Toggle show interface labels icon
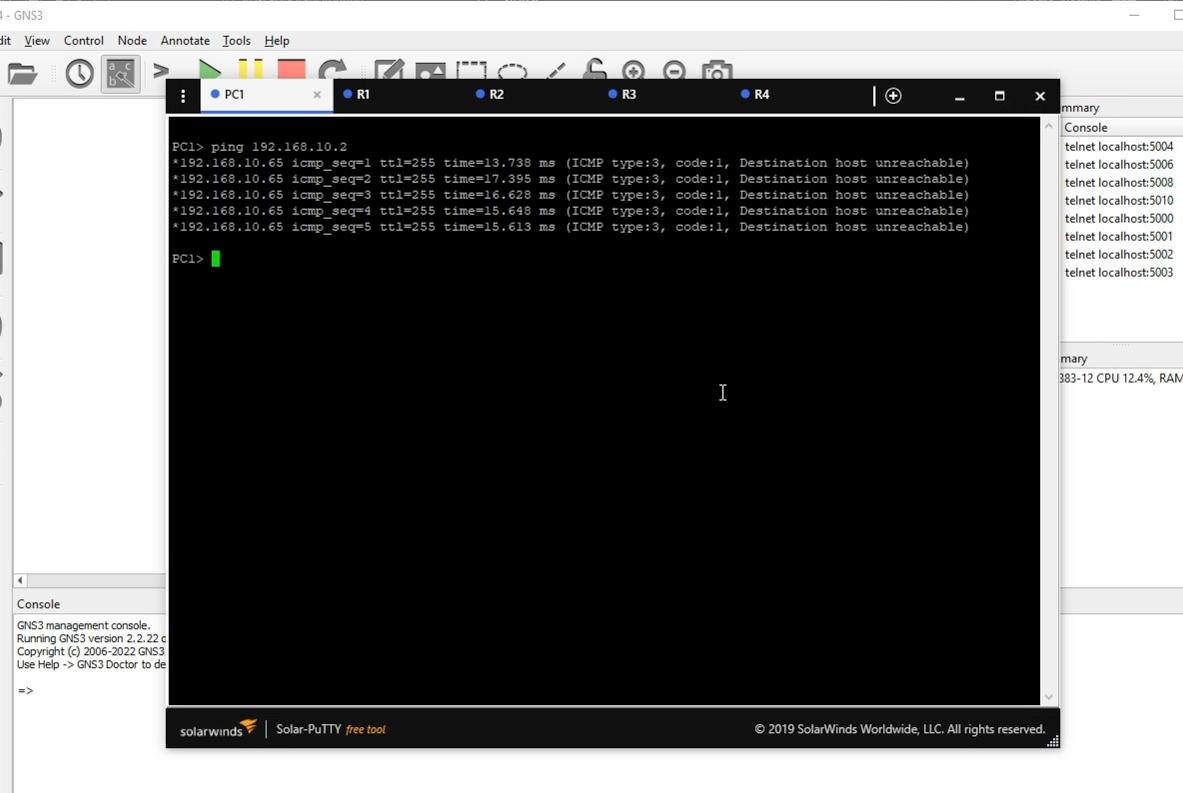The height and width of the screenshot is (793, 1183). tap(121, 73)
